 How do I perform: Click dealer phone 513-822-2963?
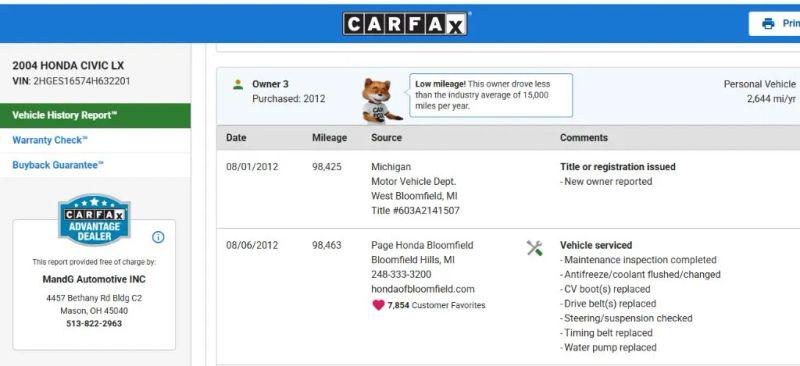point(94,324)
